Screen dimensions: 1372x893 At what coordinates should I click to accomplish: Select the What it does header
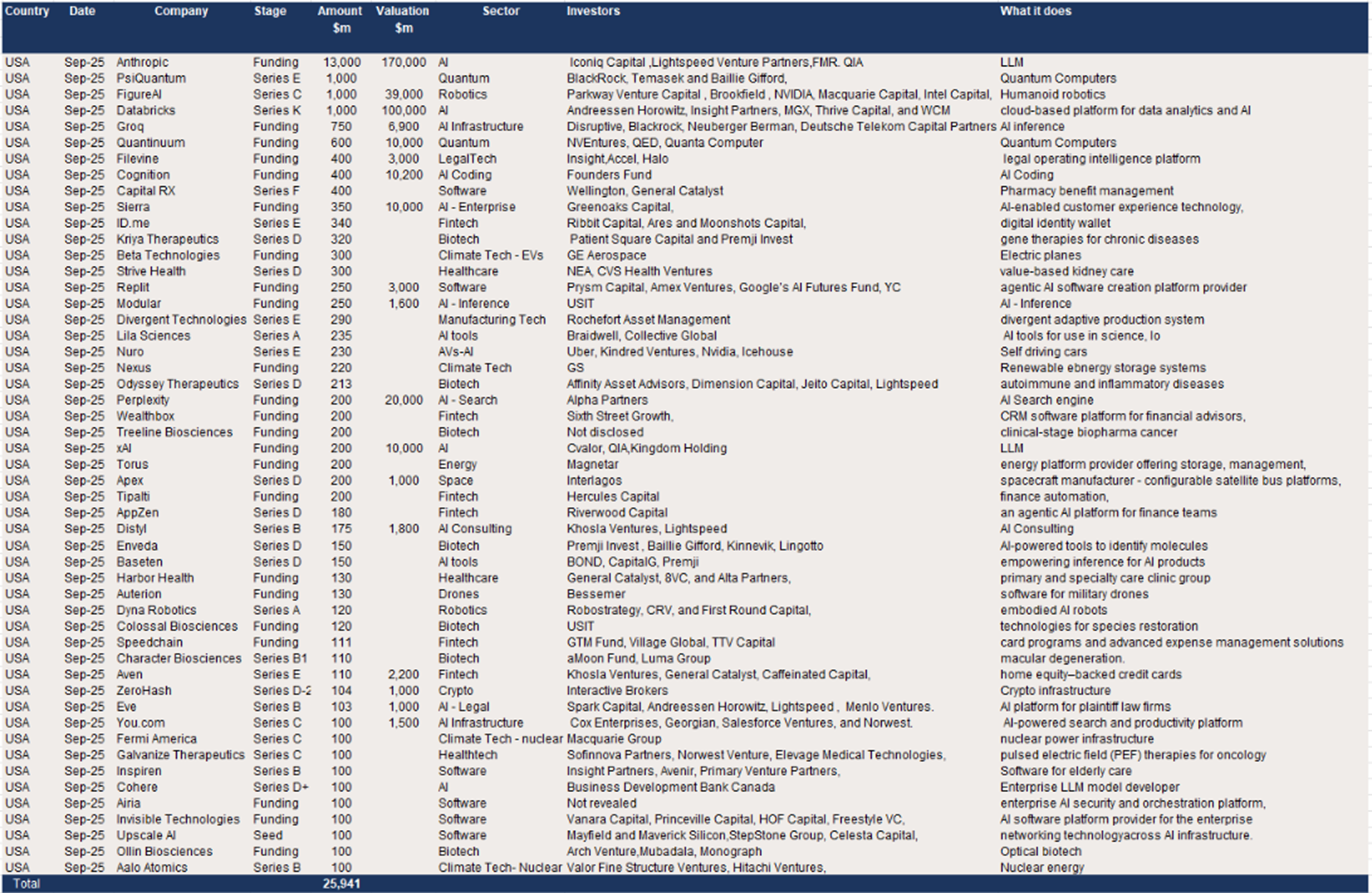tap(1035, 11)
